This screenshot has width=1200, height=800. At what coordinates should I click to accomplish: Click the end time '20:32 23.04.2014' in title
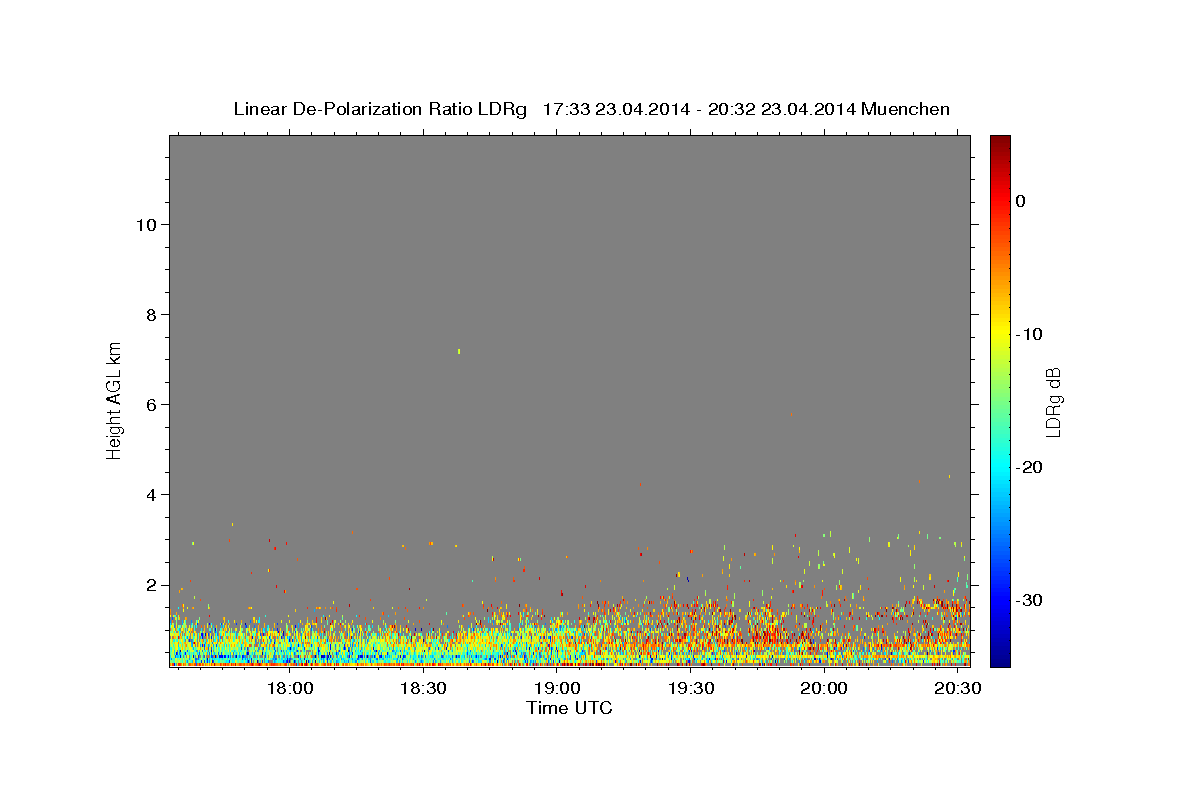tap(781, 109)
